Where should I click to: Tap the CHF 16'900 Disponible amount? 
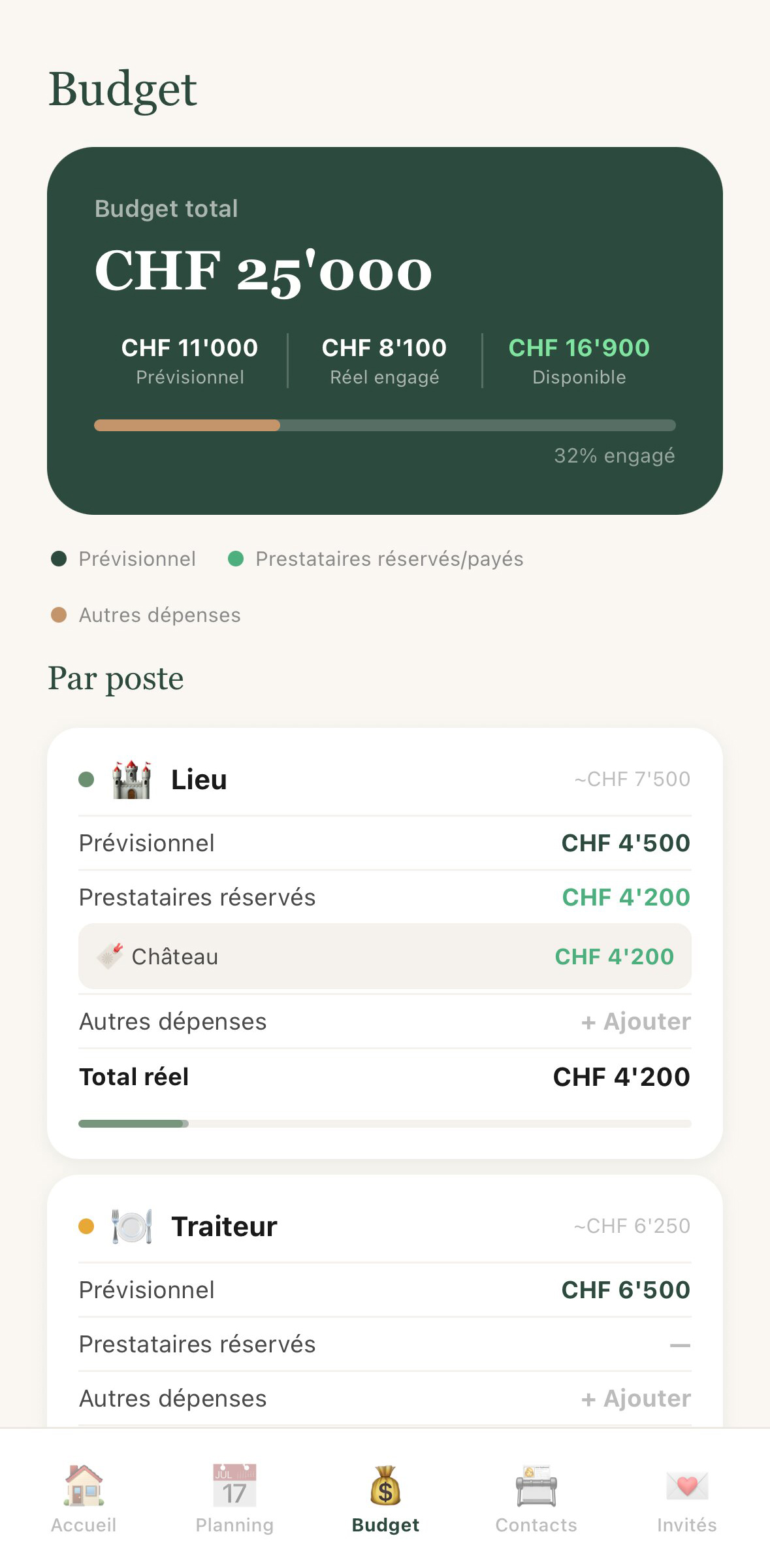click(579, 348)
